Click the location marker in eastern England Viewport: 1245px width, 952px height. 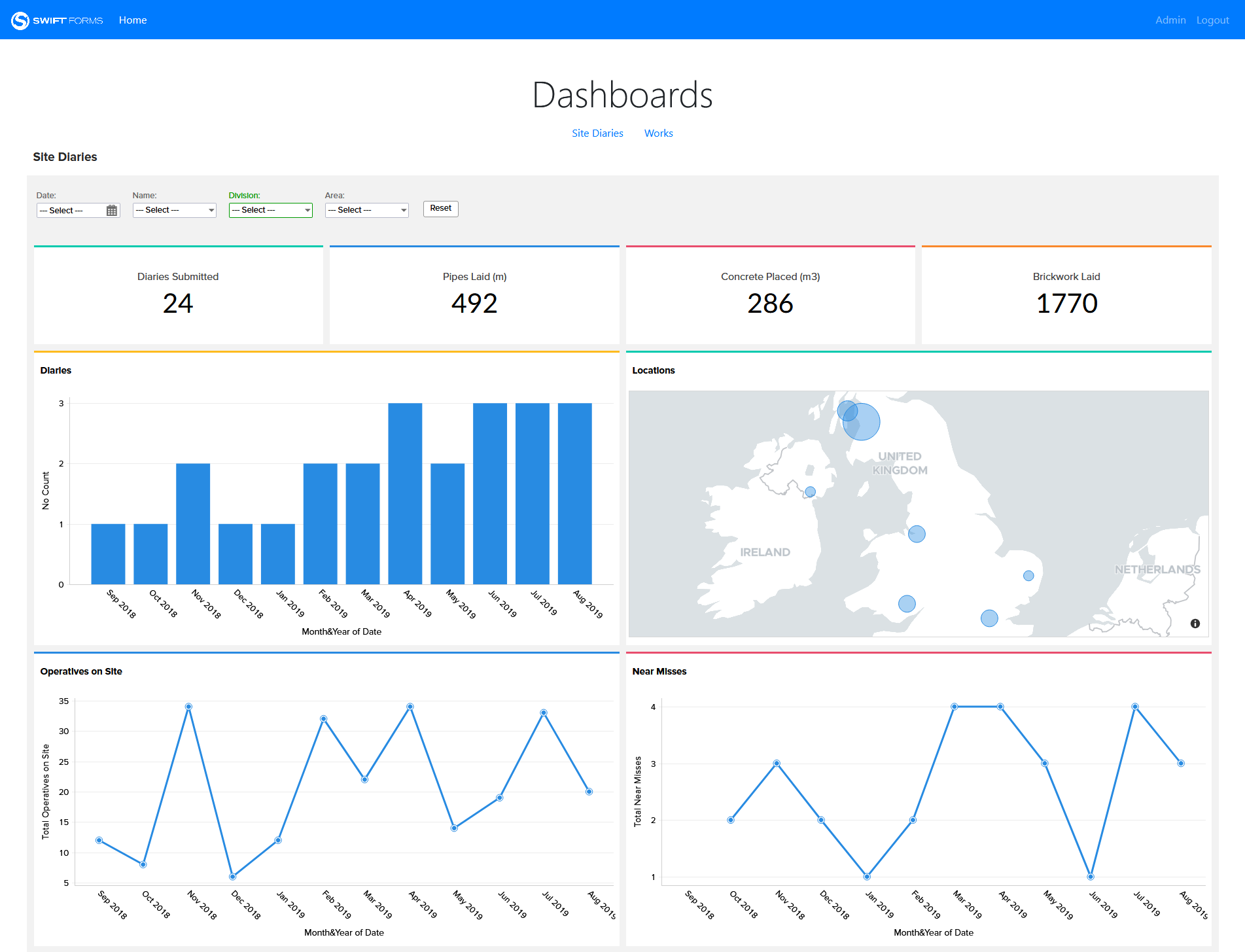coord(1027,575)
